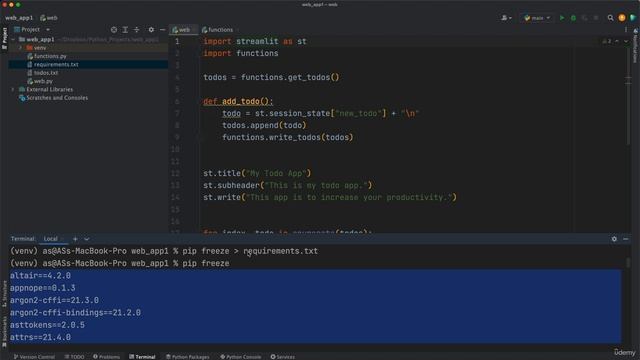The height and width of the screenshot is (360, 640).
Task: Open Version Control tool window
Action: (x=35, y=357)
